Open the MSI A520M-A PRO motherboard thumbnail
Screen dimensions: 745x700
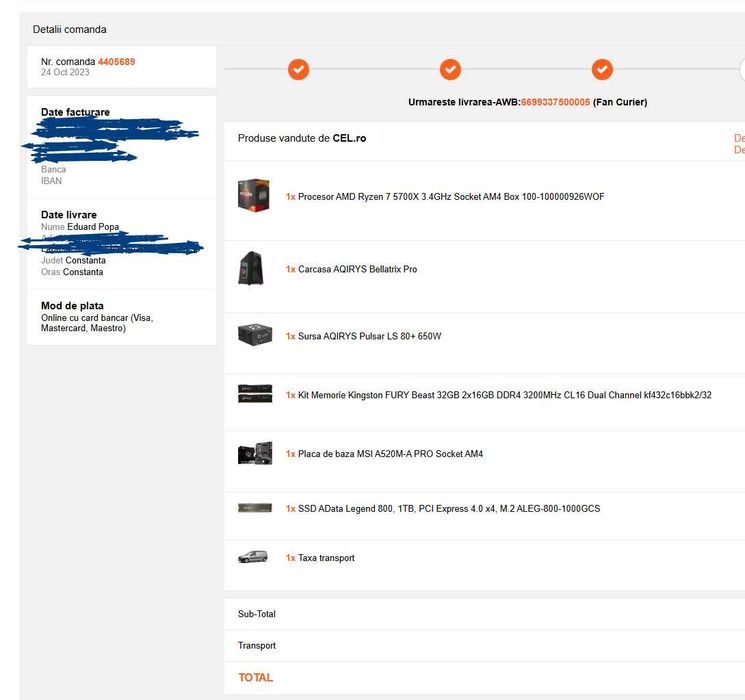tap(255, 453)
